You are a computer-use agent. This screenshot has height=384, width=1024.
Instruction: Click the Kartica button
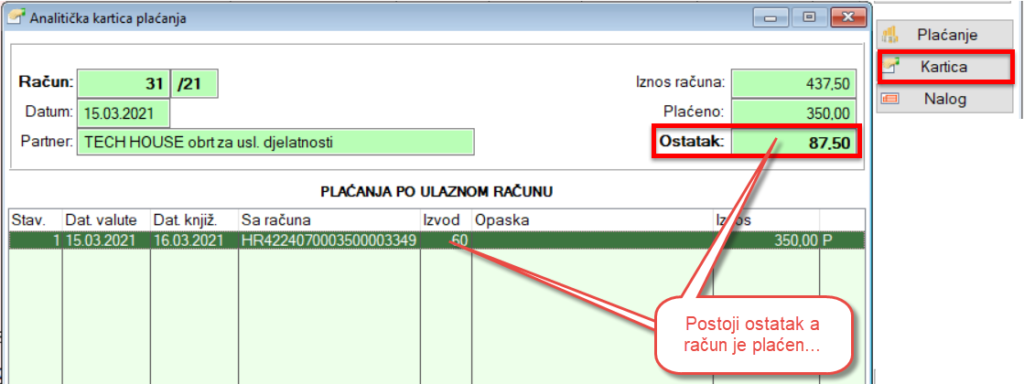click(x=945, y=67)
